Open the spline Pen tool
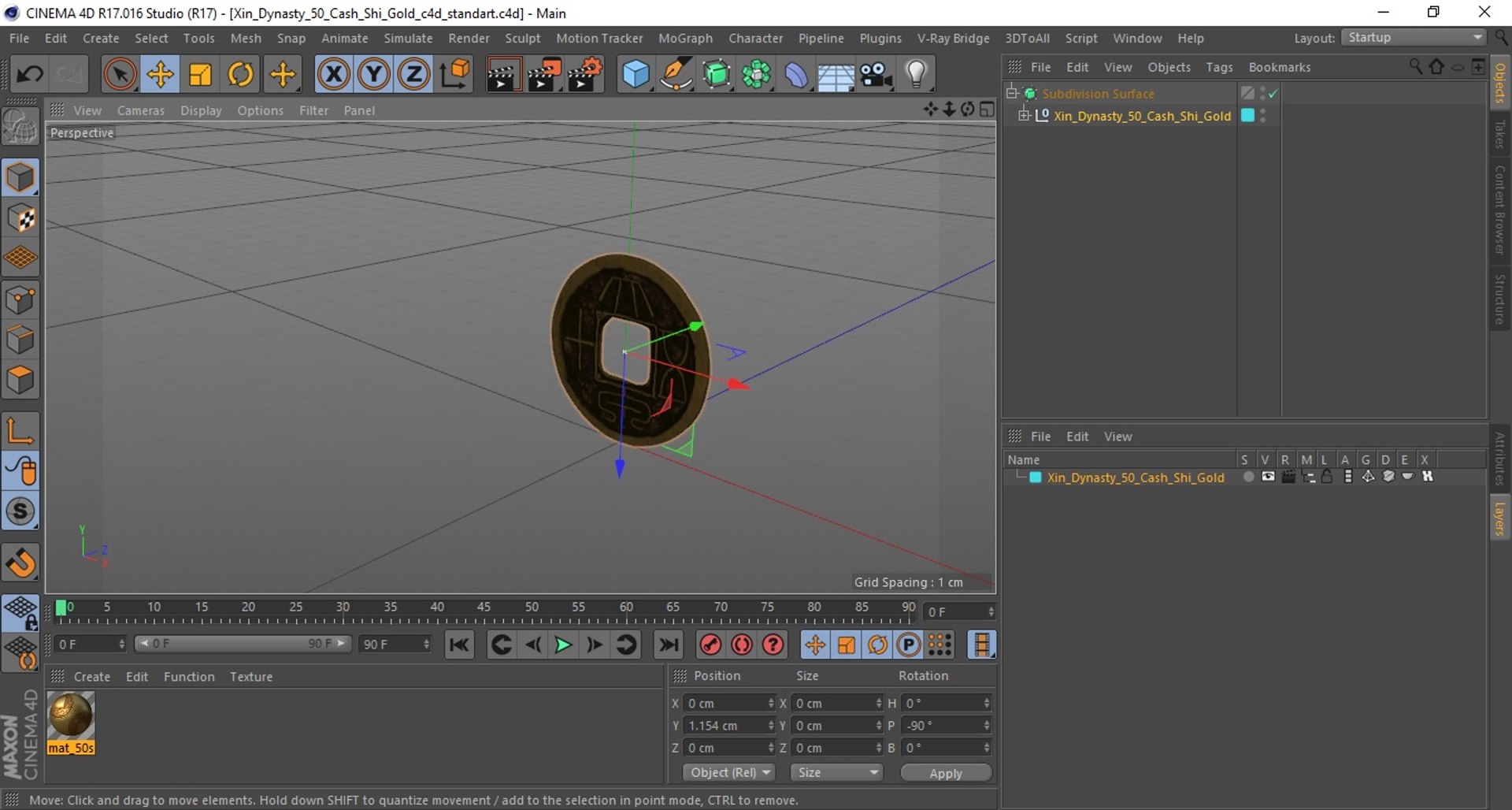 (x=676, y=74)
